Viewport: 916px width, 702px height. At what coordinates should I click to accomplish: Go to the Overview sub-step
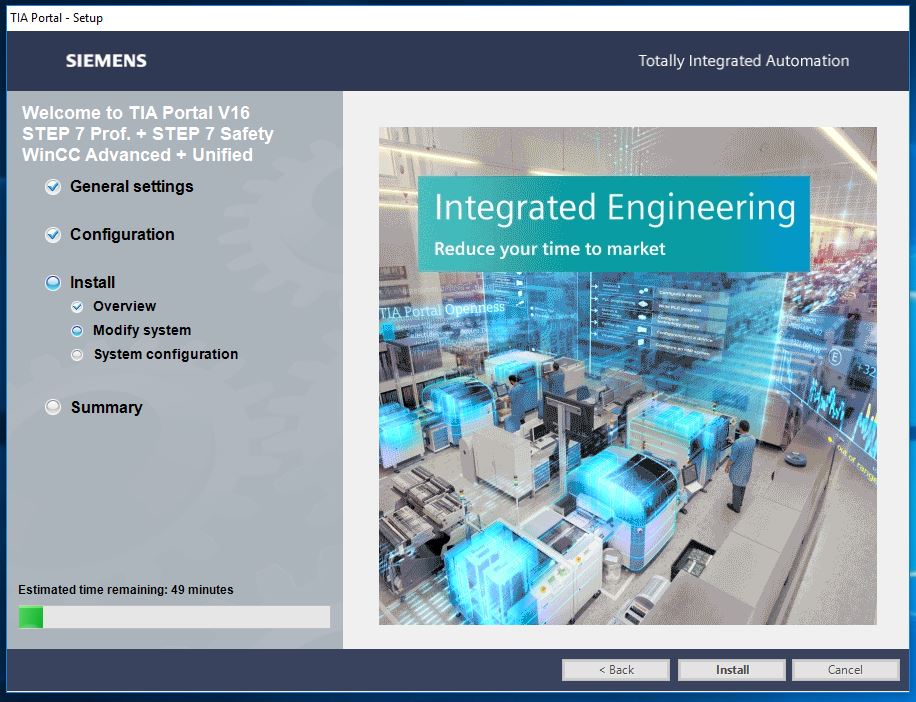click(x=124, y=307)
